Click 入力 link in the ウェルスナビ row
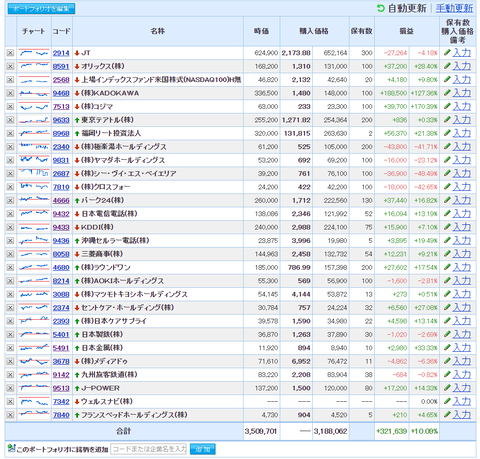This screenshot has width=480, height=459. pos(462,401)
